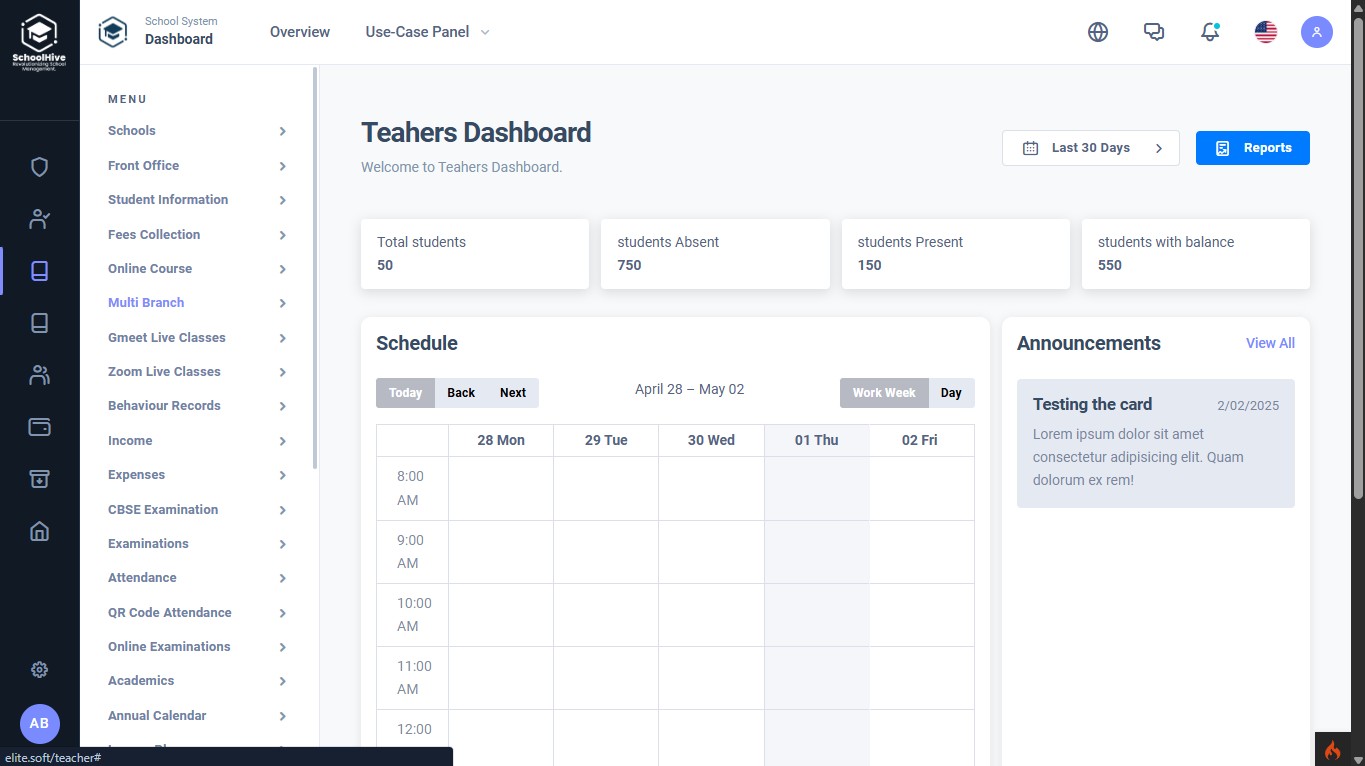Viewport: 1365px width, 766px height.
Task: Switch schedule to Work Week view
Action: pos(884,393)
